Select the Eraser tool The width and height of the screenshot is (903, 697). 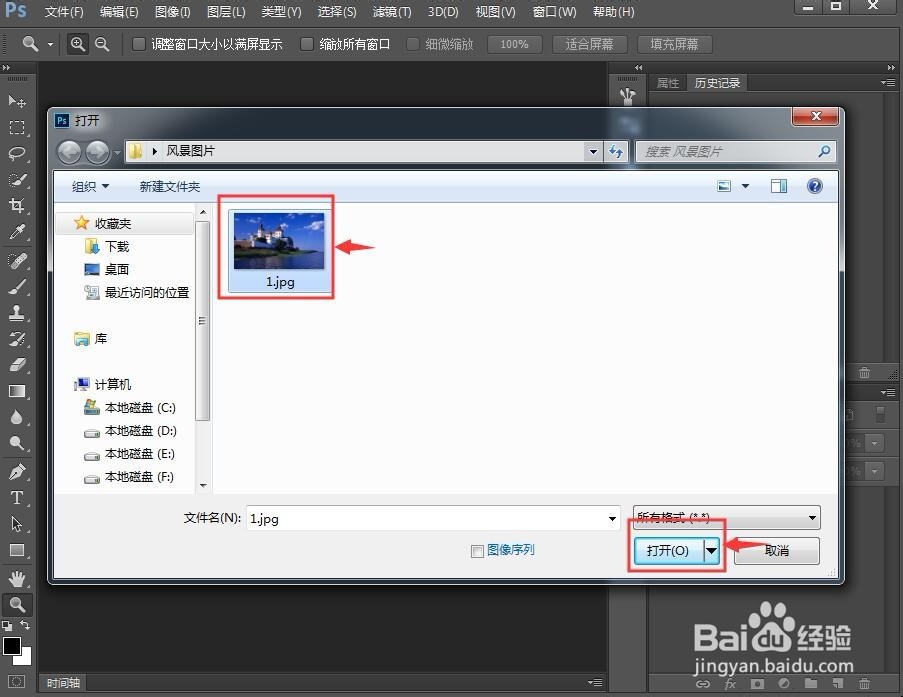pyautogui.click(x=17, y=365)
